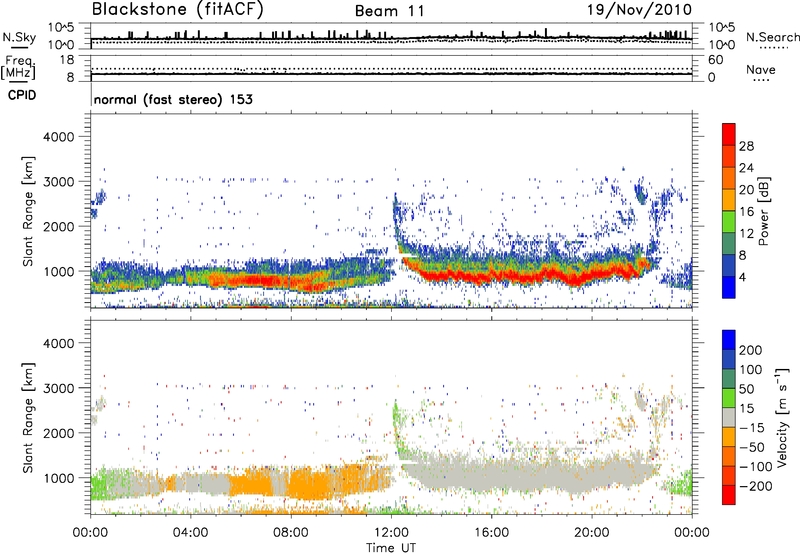800x554 pixels.
Task: Select the '28' label on power colorbar
Action: 746,146
